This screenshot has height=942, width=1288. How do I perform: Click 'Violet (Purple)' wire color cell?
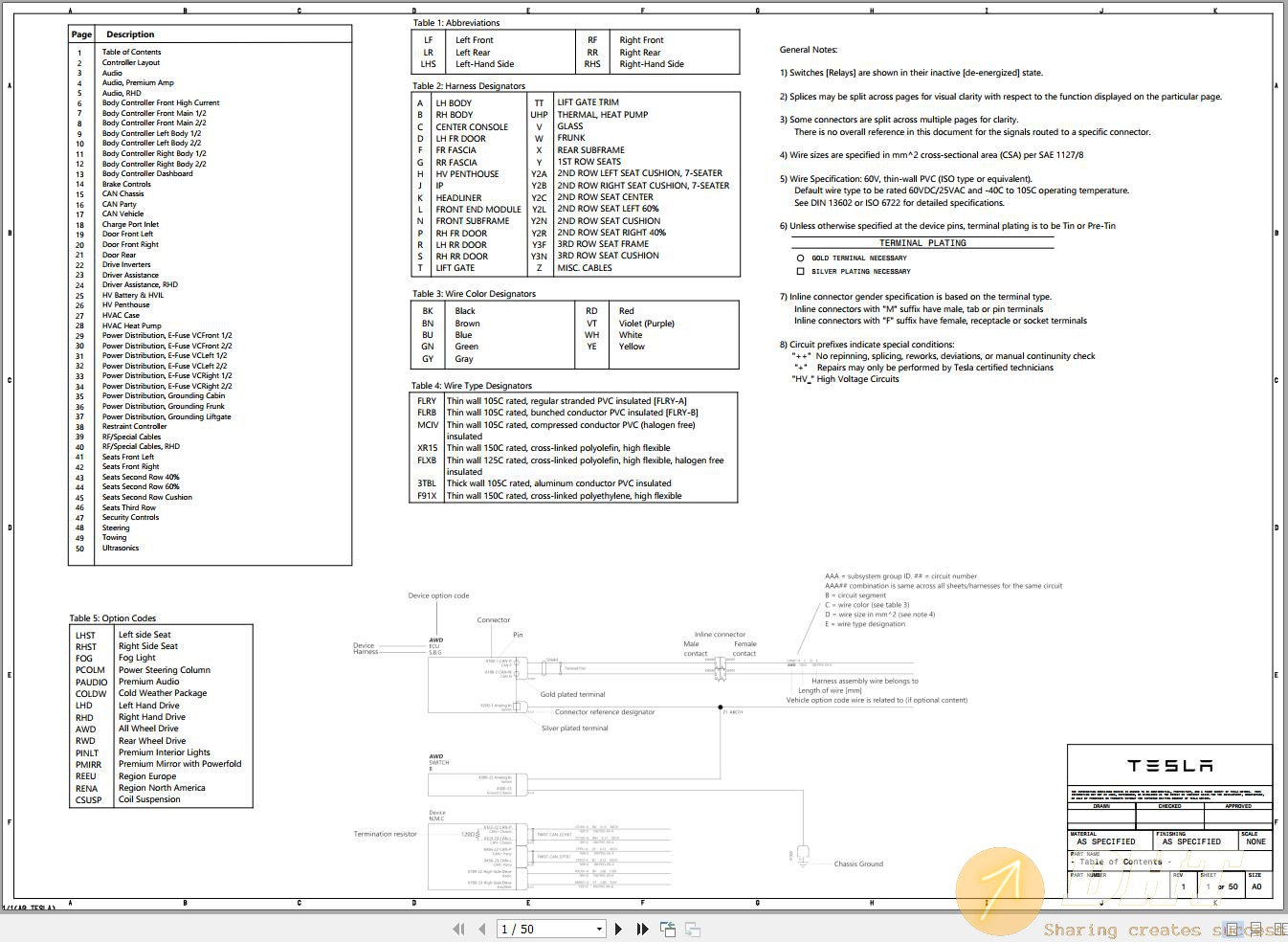click(x=647, y=324)
